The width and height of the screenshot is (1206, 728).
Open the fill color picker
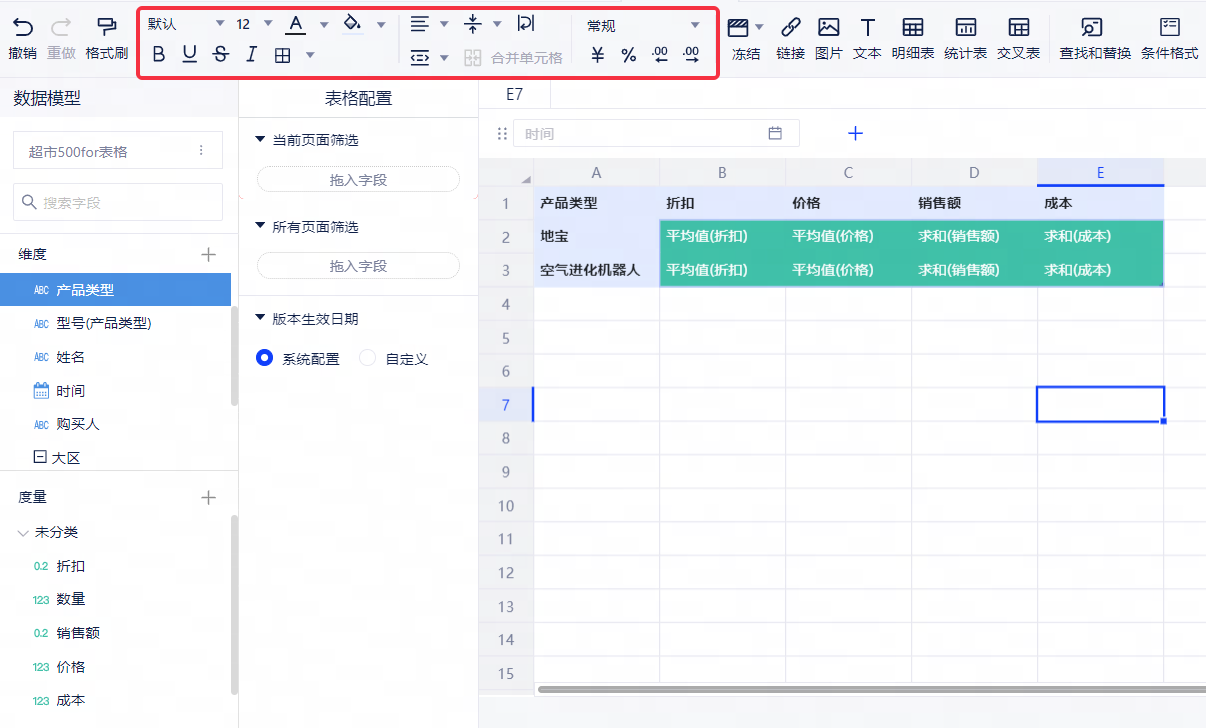380,24
